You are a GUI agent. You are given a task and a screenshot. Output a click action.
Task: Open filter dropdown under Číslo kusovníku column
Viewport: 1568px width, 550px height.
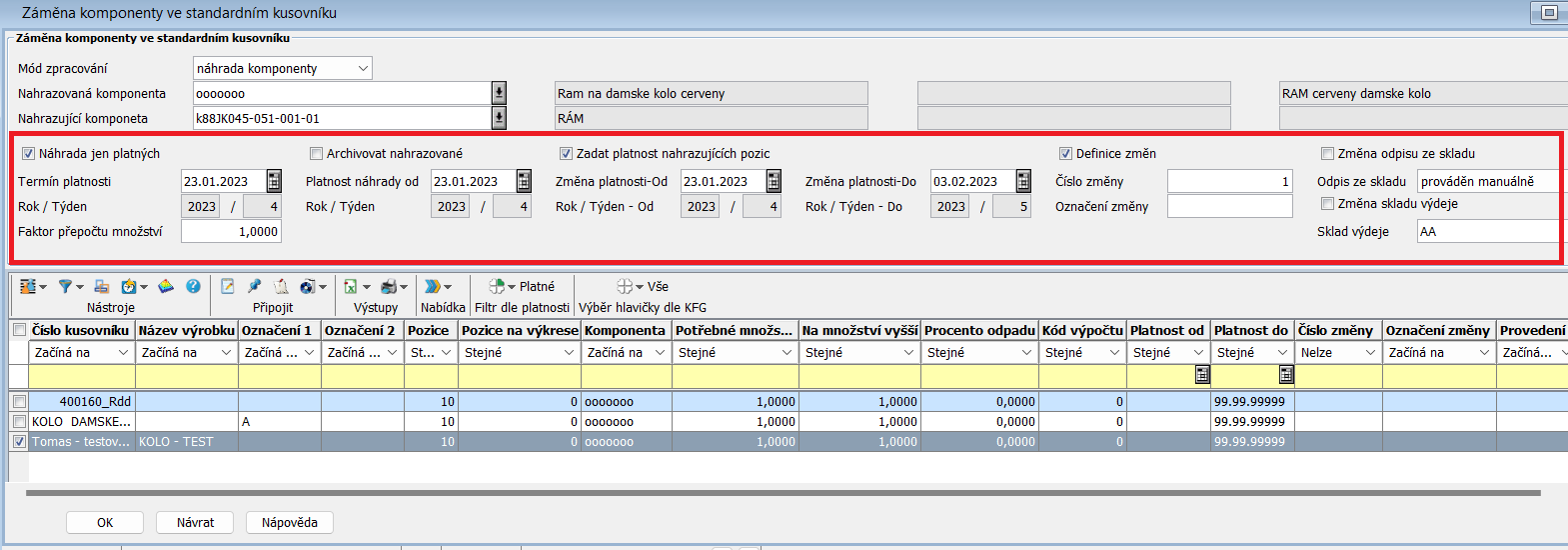point(123,353)
